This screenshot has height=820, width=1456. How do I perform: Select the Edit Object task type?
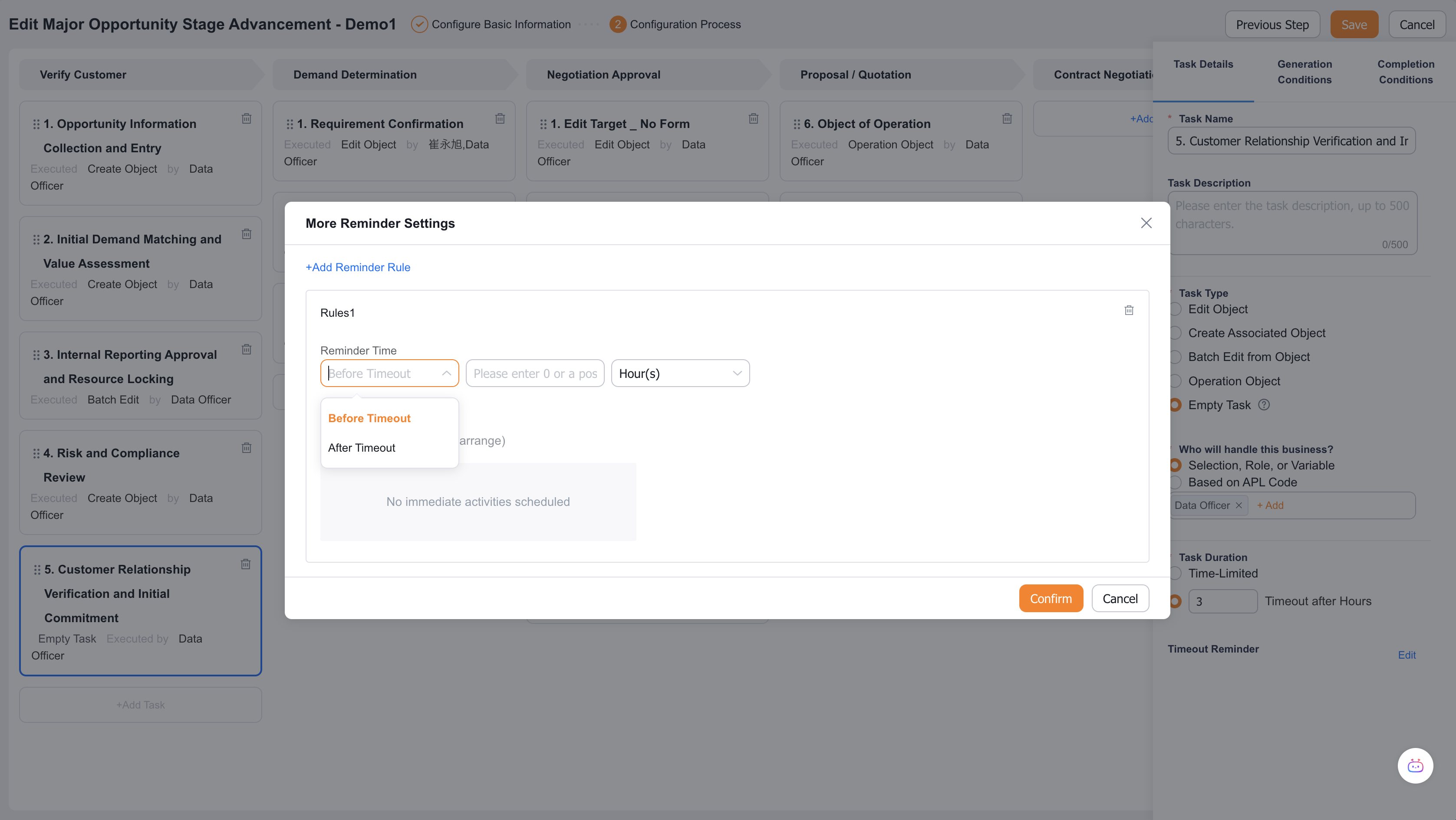point(1176,309)
